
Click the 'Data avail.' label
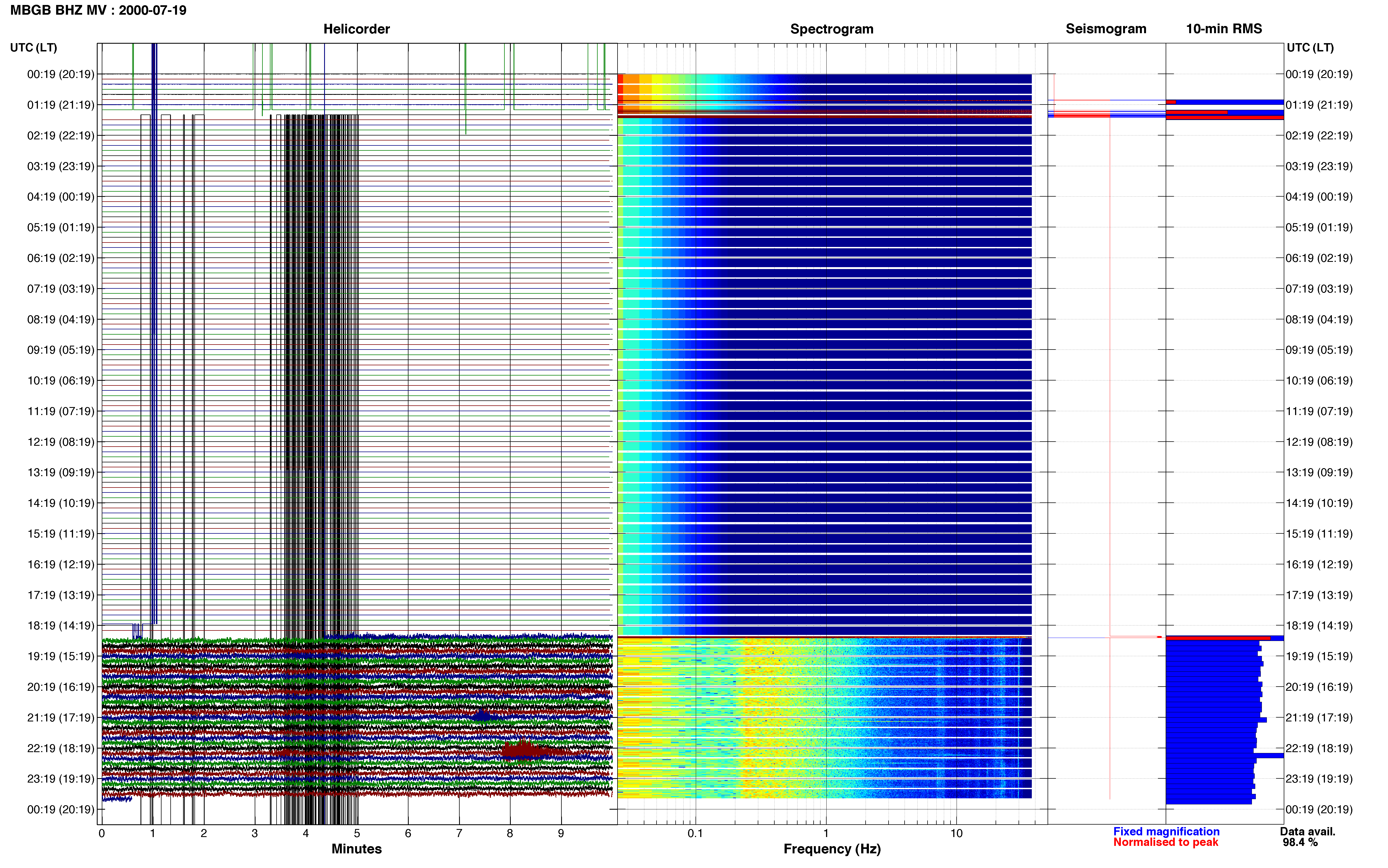(x=1308, y=831)
